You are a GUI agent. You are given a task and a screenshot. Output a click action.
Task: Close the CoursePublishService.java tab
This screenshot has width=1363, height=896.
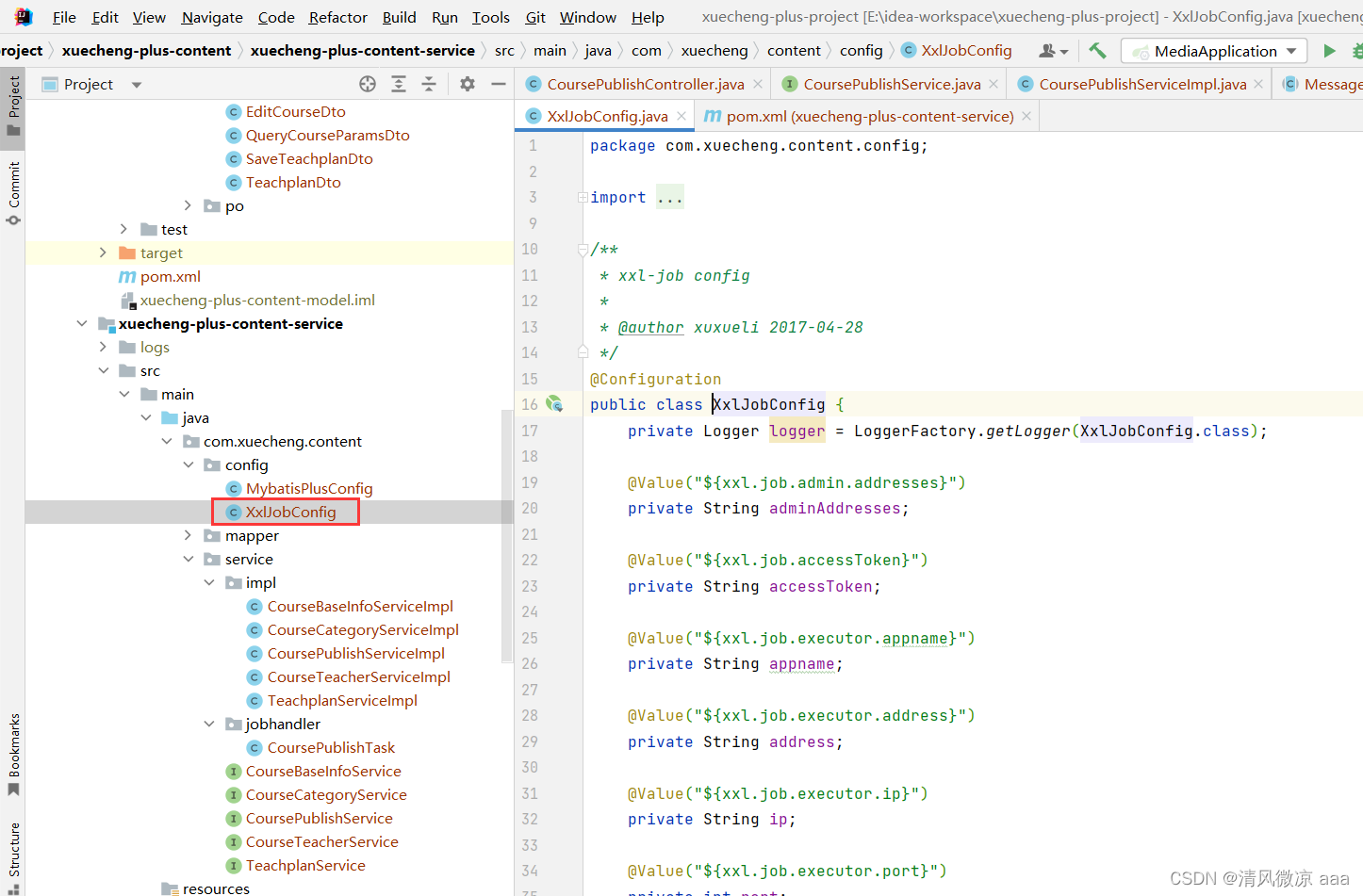click(994, 84)
